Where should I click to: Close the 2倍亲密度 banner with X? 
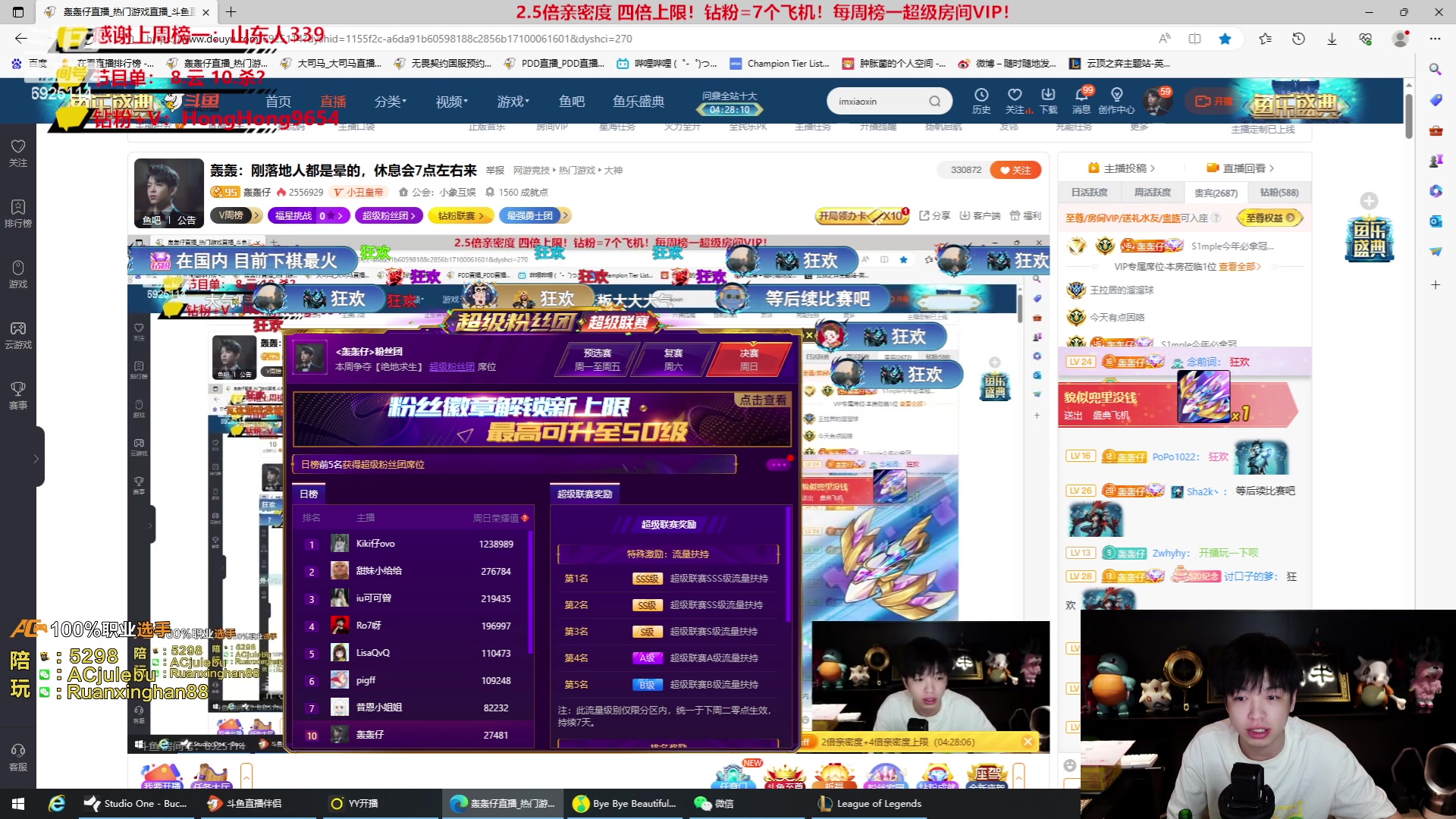pos(1028,742)
